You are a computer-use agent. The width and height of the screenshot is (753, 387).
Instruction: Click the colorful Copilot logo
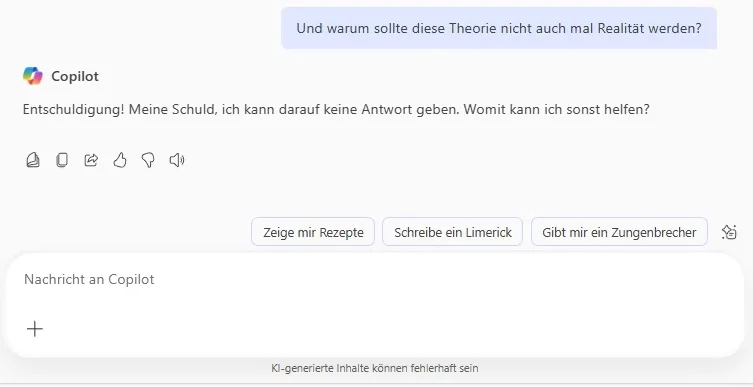pos(33,76)
